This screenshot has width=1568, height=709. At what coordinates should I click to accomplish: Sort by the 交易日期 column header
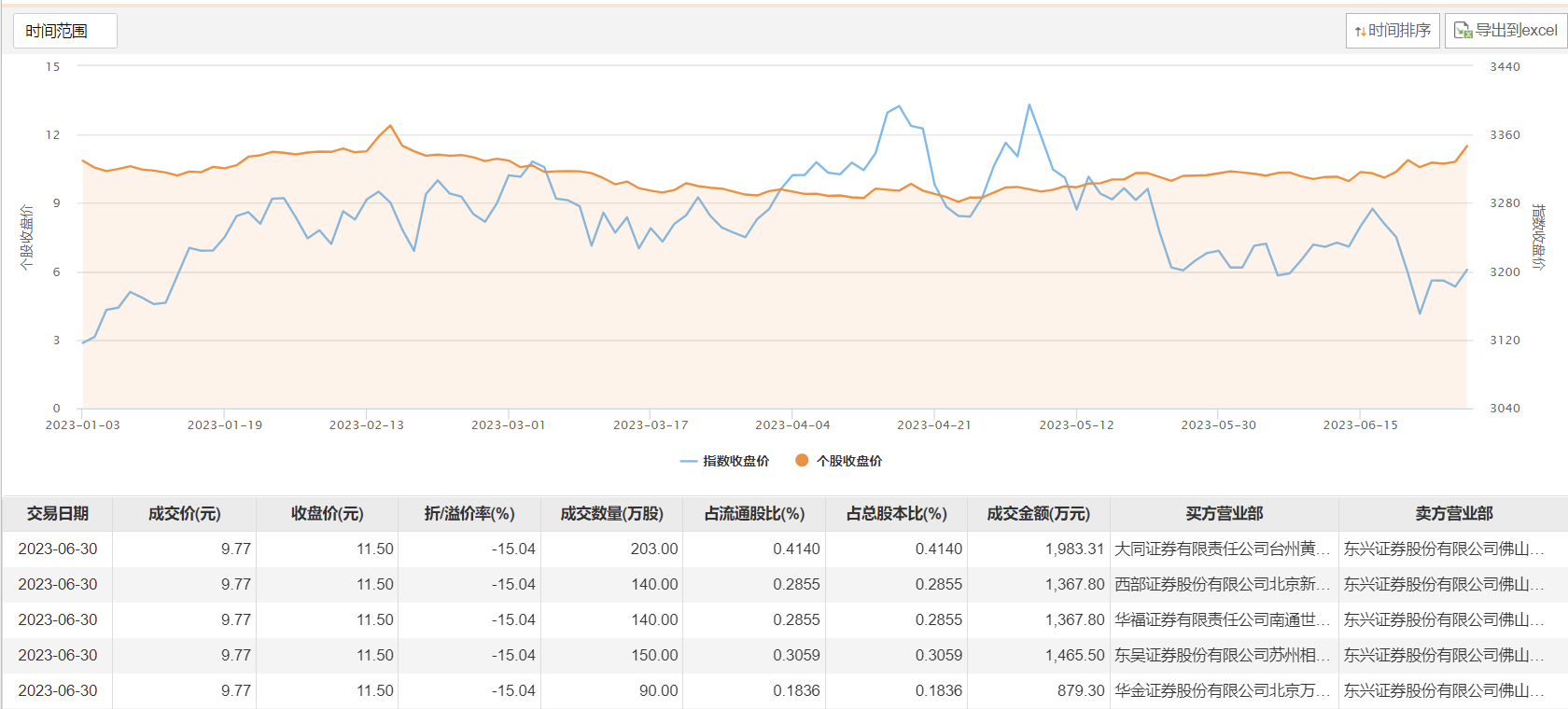tap(58, 514)
